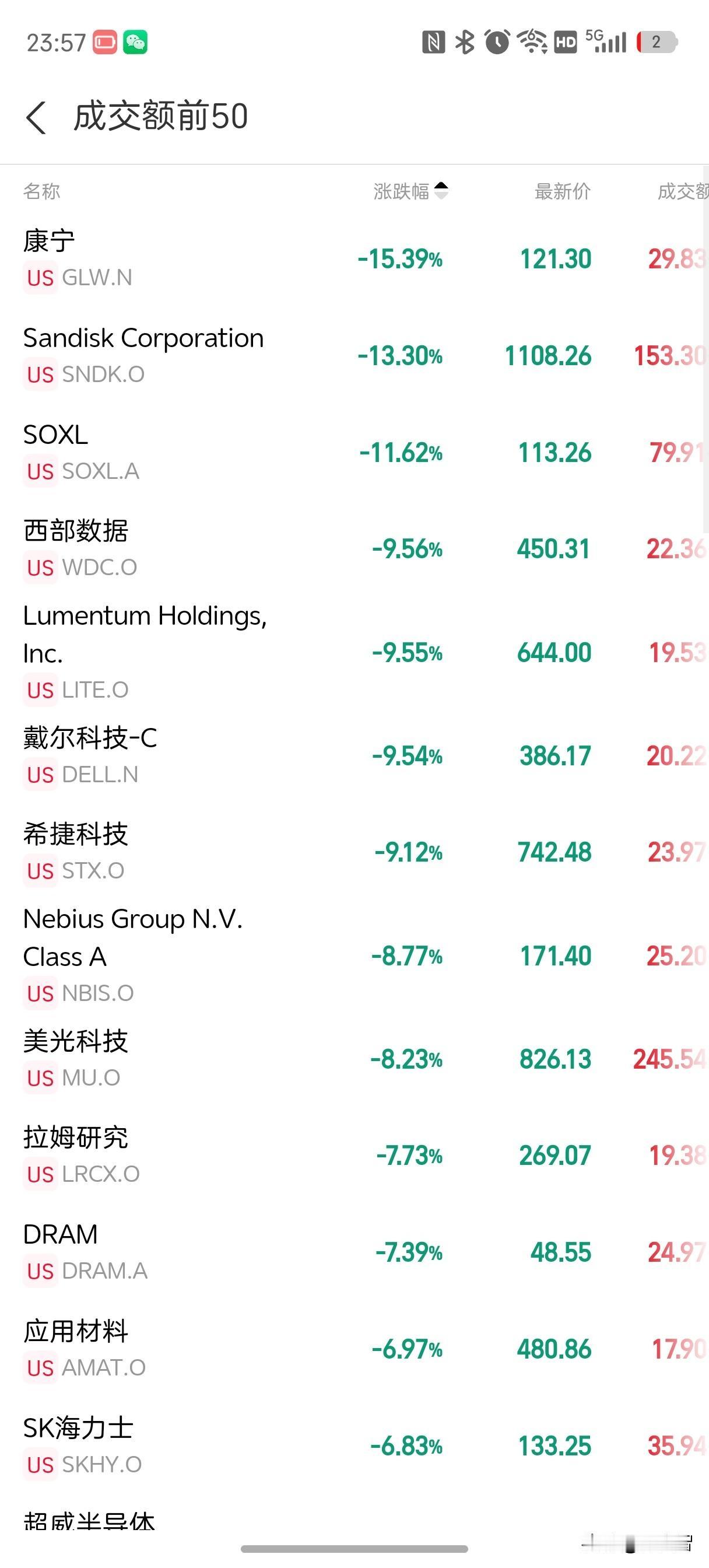Tap the battery indicator icon
Viewport: 709px width, 1568px height.
coord(657,42)
